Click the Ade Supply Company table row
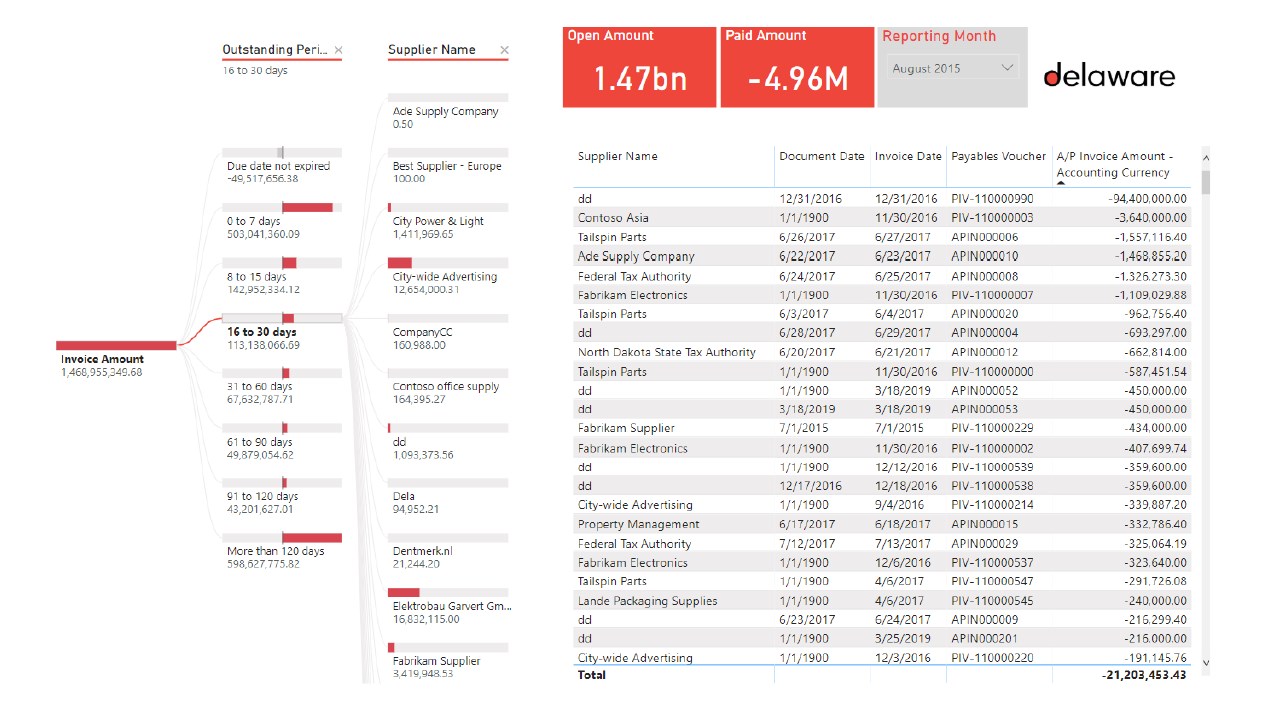The height and width of the screenshot is (720, 1280). click(882, 256)
